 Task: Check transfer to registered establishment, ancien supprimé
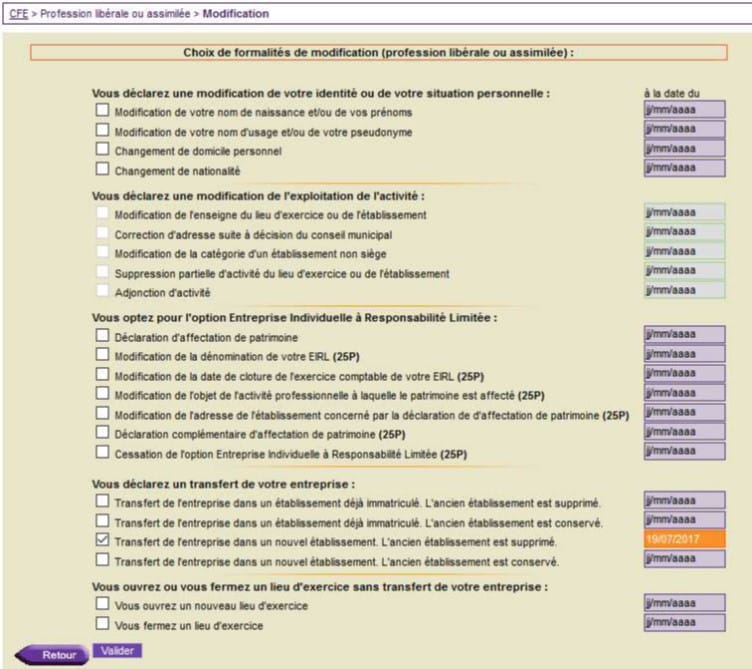click(102, 501)
